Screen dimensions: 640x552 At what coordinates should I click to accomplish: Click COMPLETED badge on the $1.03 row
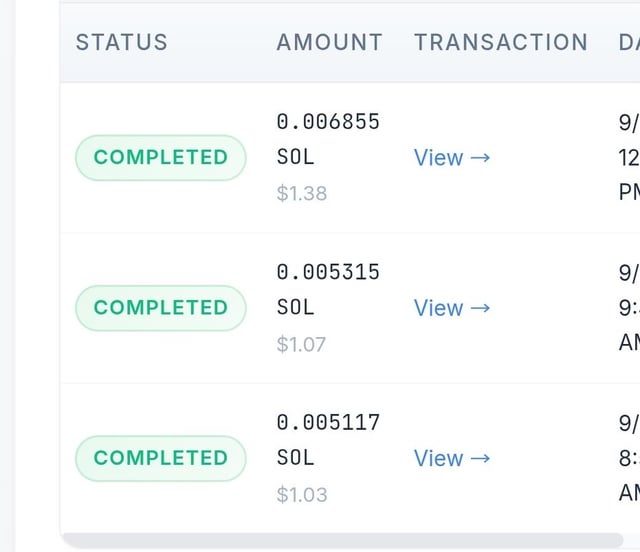(x=161, y=458)
